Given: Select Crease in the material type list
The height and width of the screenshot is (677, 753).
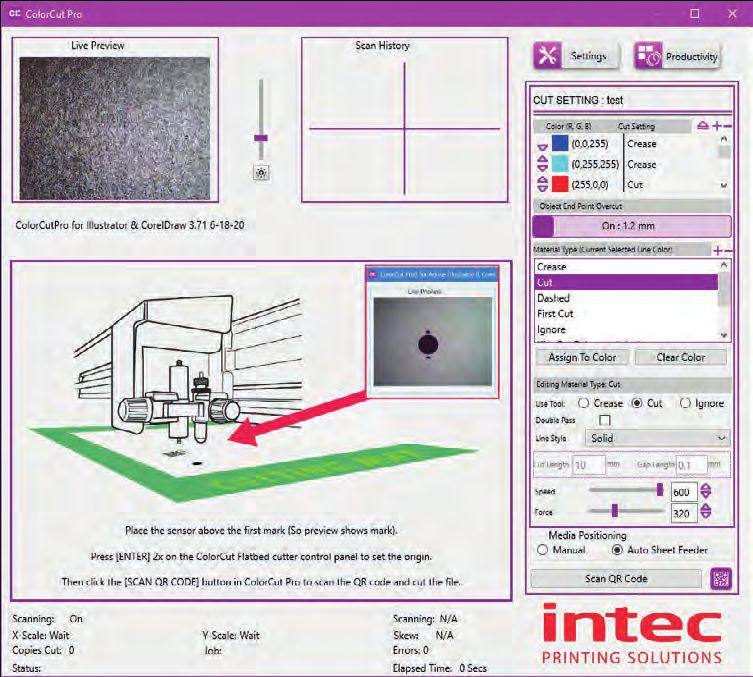Looking at the screenshot, I should pyautogui.click(x=626, y=266).
